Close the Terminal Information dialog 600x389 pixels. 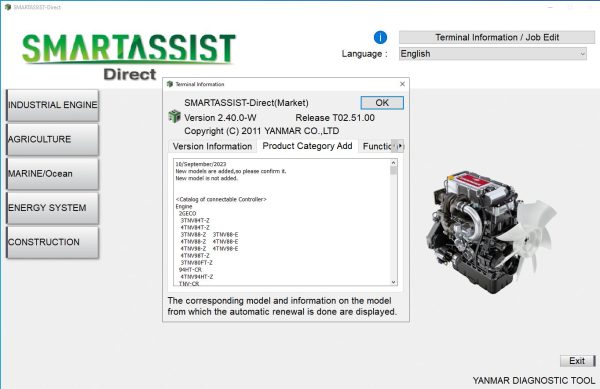click(402, 84)
